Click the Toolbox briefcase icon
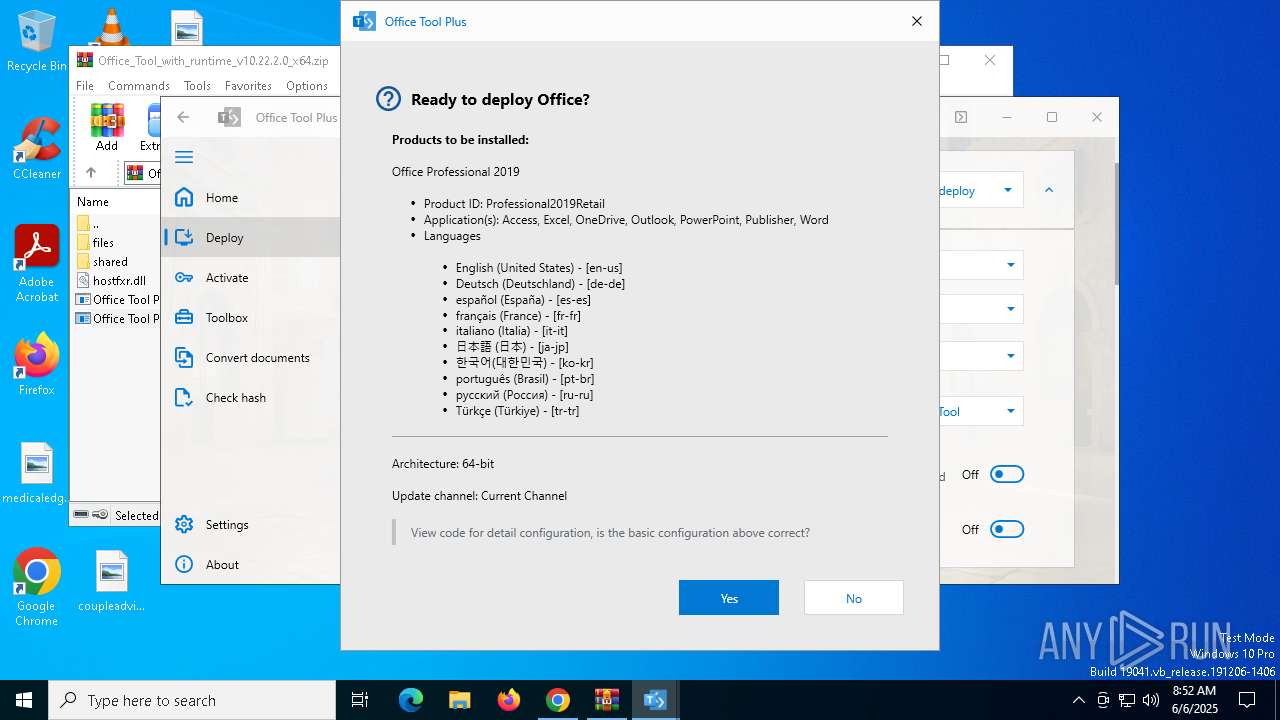 [x=184, y=318]
